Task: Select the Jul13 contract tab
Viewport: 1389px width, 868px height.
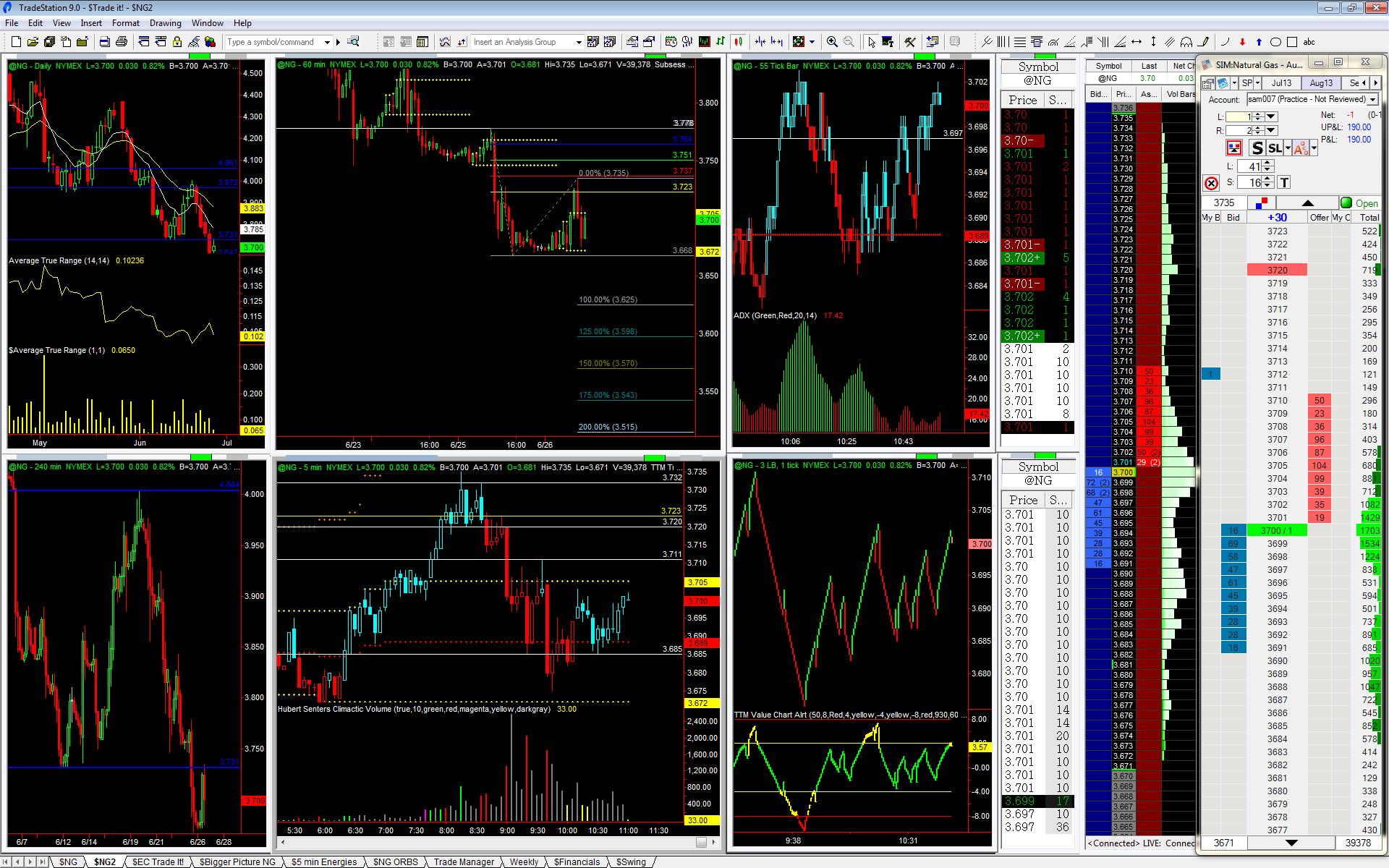Action: [x=1281, y=83]
